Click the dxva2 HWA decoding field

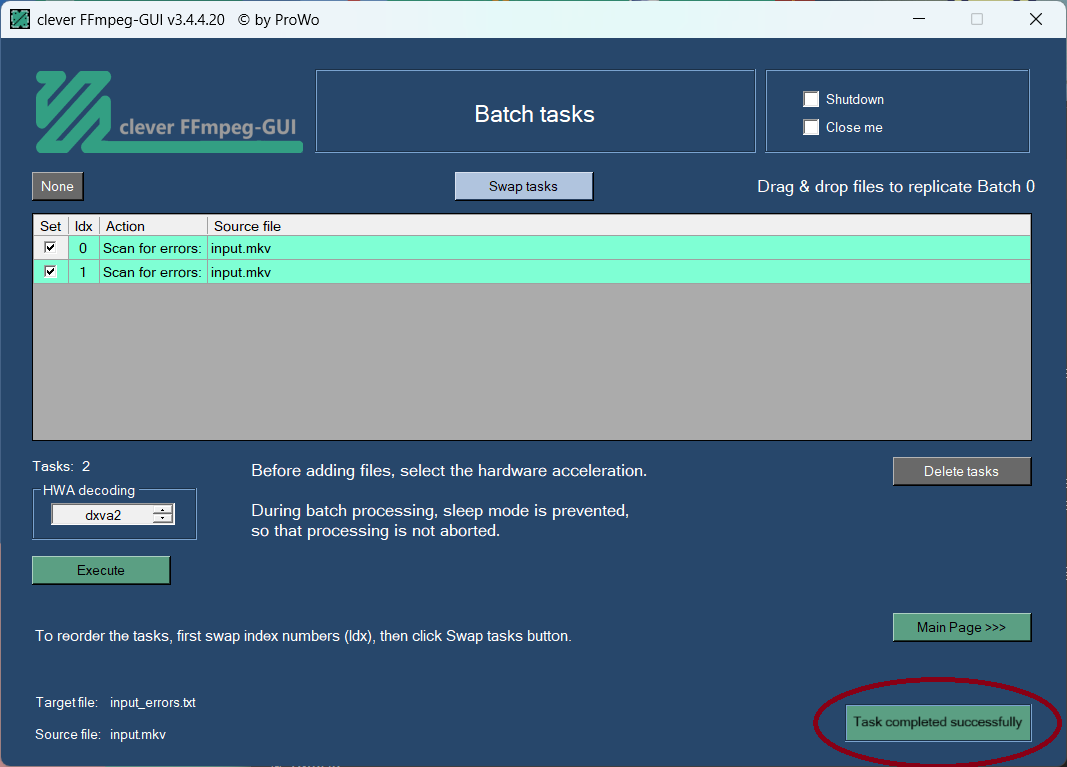(x=103, y=515)
